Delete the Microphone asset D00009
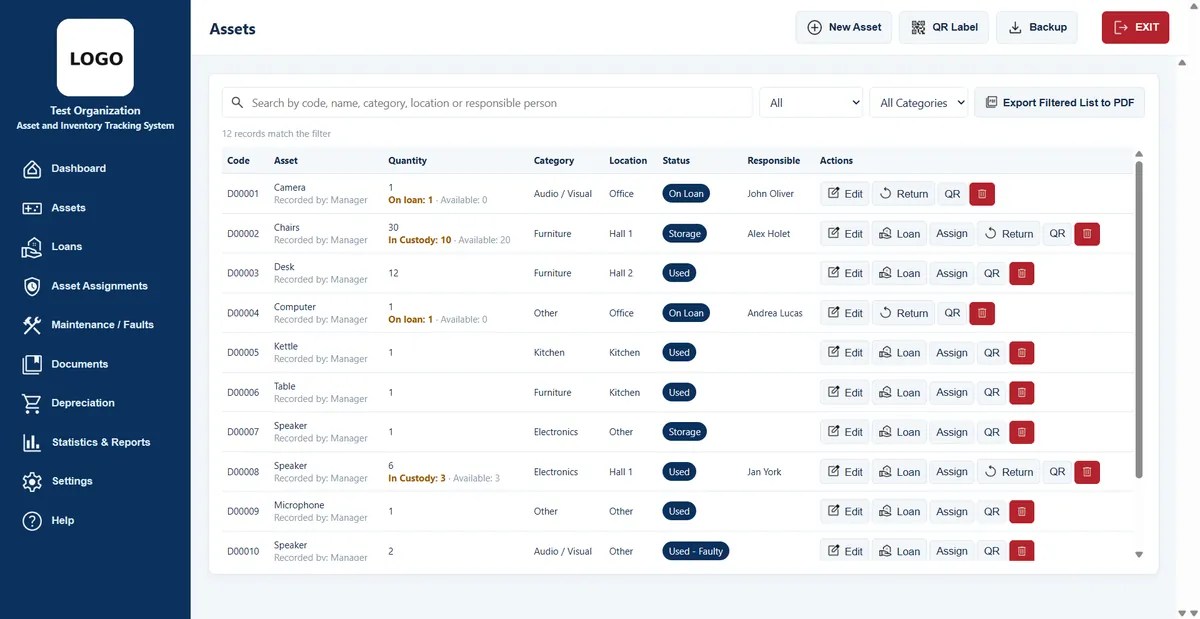1200x619 pixels. (1021, 512)
